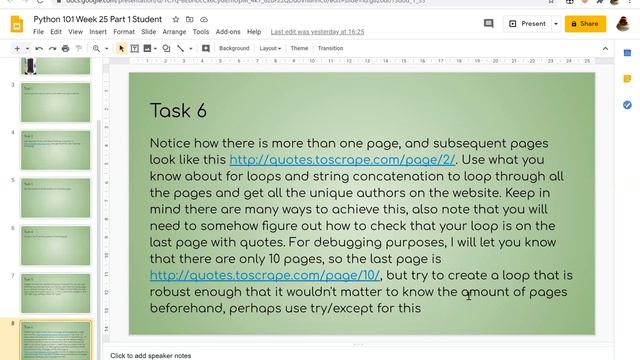The height and width of the screenshot is (360, 640).
Task: Open the View menu
Action: (x=76, y=32)
